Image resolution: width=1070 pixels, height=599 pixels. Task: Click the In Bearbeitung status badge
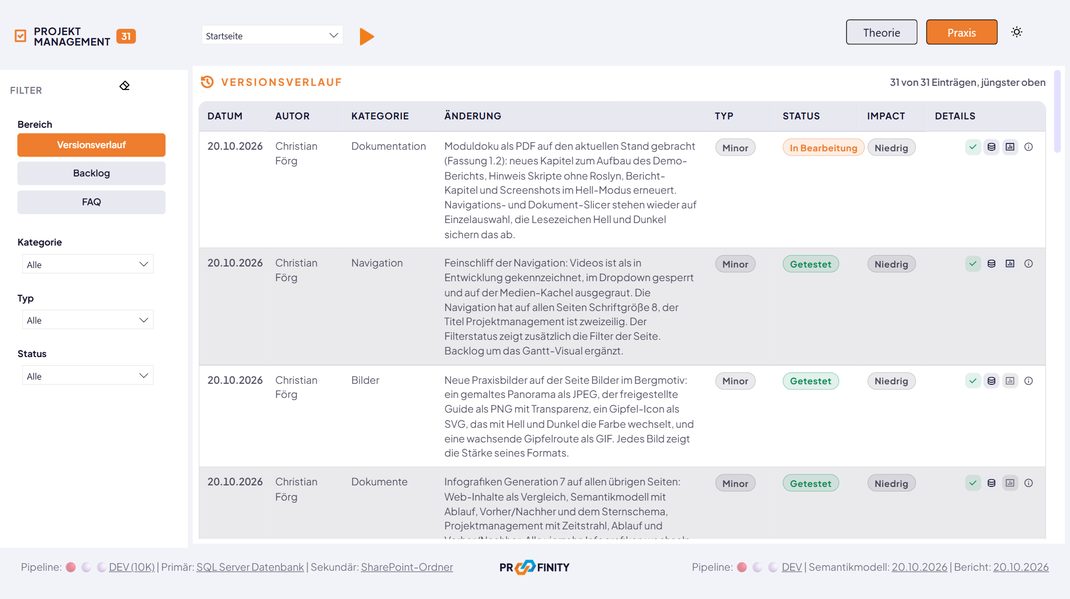tap(823, 148)
